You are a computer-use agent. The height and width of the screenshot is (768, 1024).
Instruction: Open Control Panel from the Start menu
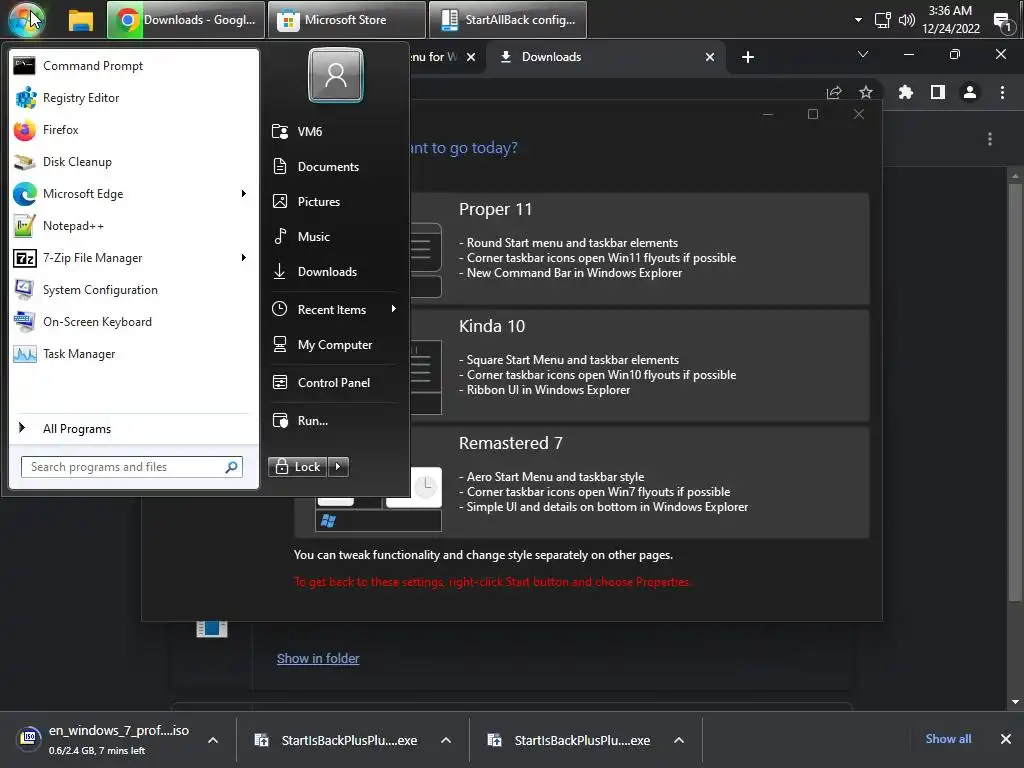pos(334,383)
